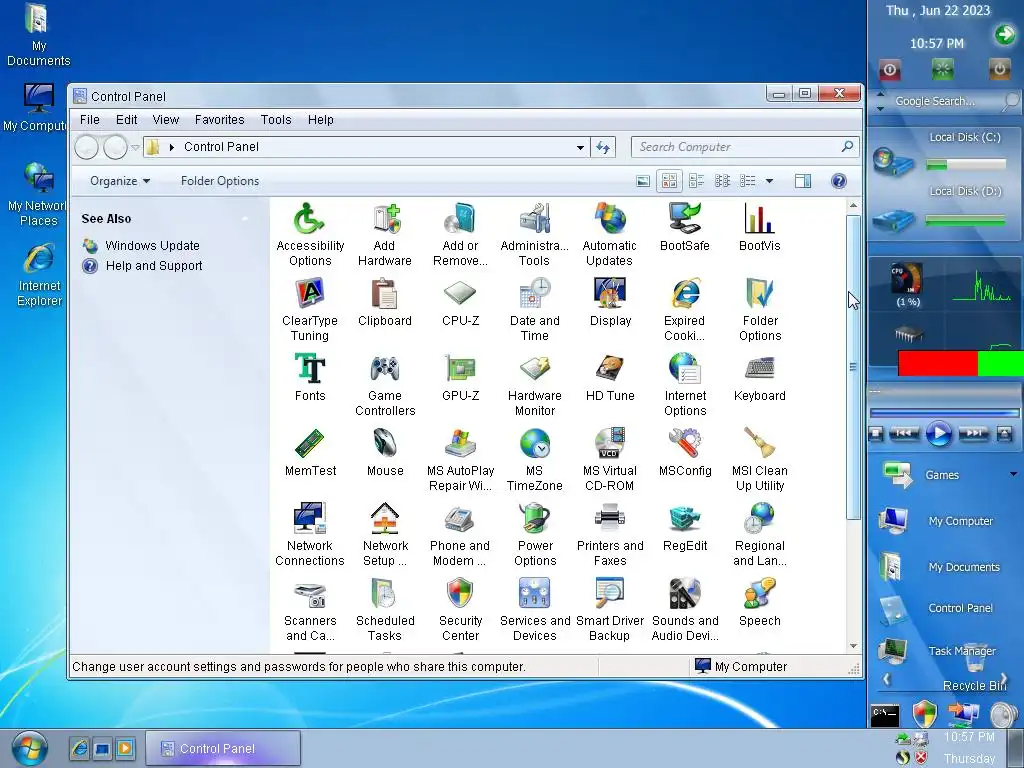Select Control Panel taskbar button

(x=223, y=748)
